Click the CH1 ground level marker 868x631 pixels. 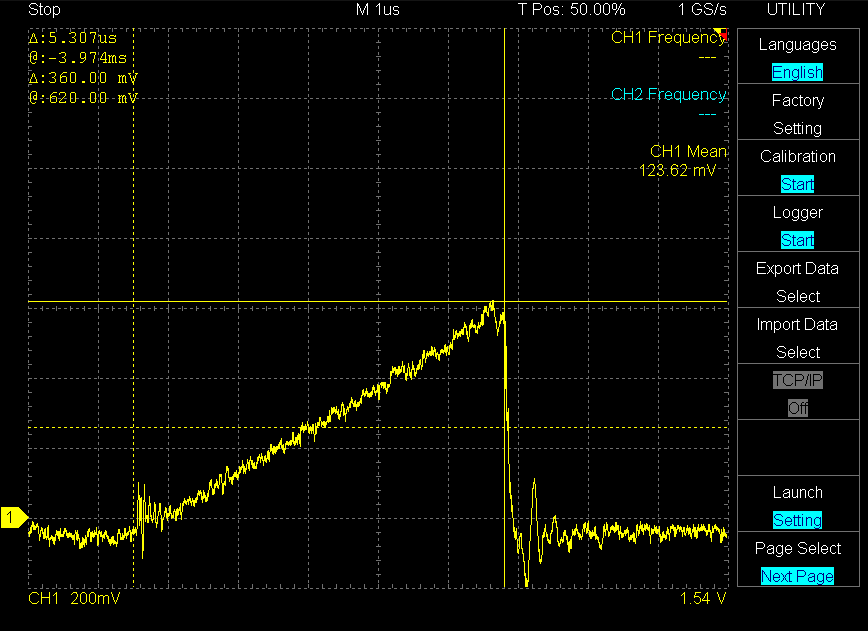click(x=14, y=518)
